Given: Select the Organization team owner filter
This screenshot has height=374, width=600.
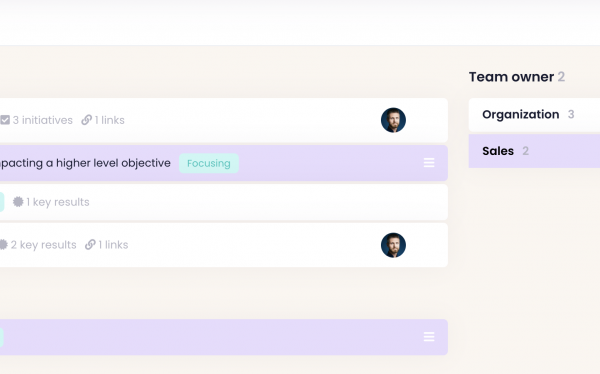Looking at the screenshot, I should (534, 114).
